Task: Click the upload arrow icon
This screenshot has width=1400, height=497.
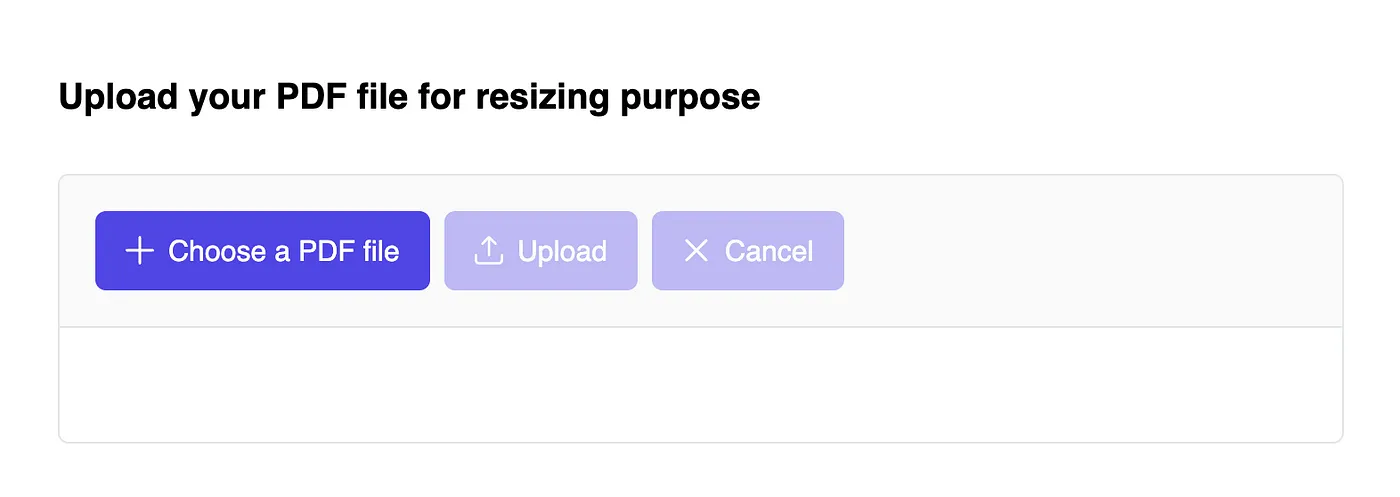Action: coord(488,251)
